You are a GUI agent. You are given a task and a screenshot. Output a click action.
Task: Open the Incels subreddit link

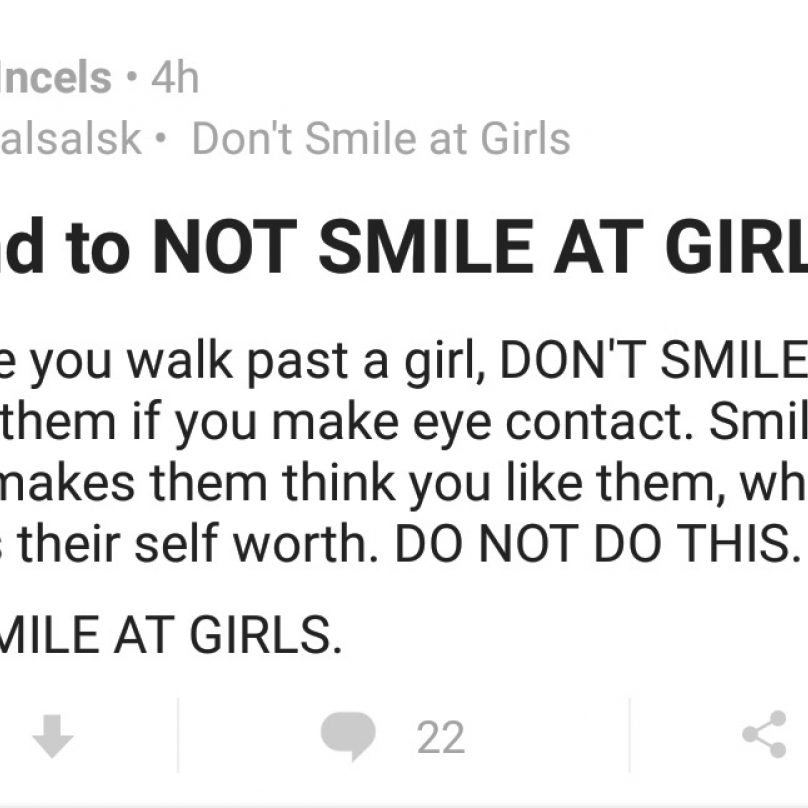(x=56, y=78)
